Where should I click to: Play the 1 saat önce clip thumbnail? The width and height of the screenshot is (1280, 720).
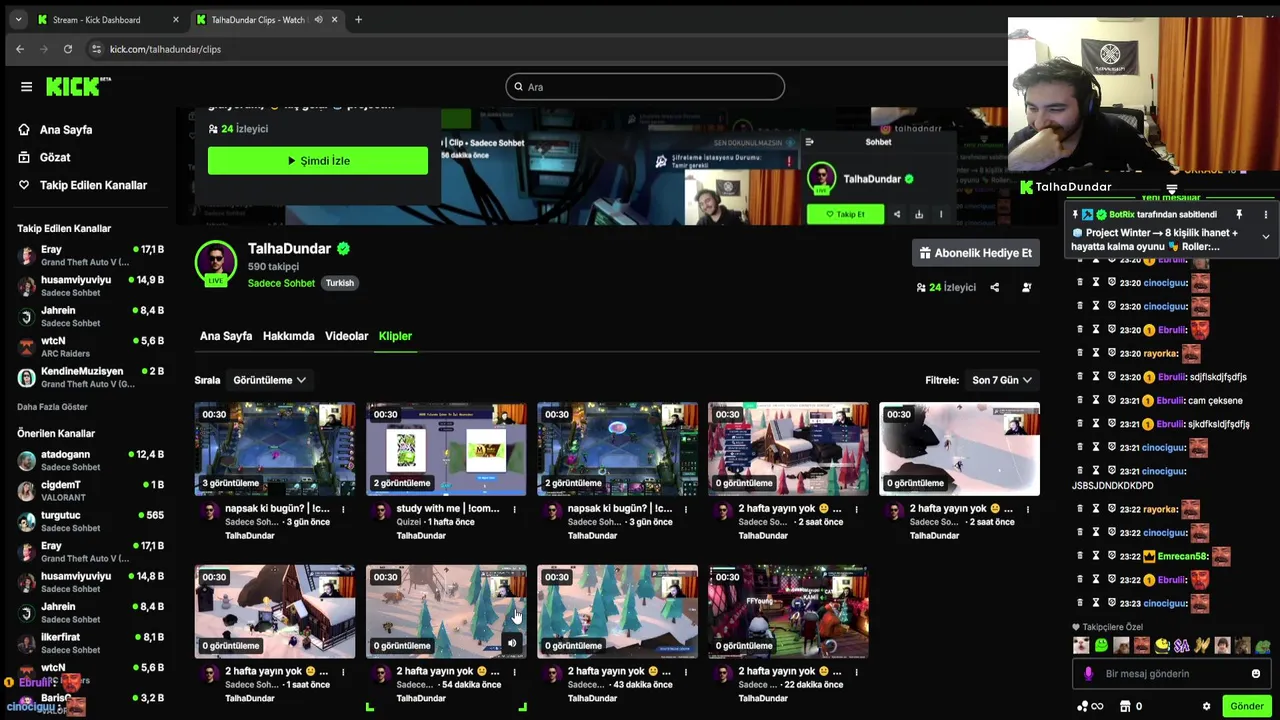click(275, 611)
